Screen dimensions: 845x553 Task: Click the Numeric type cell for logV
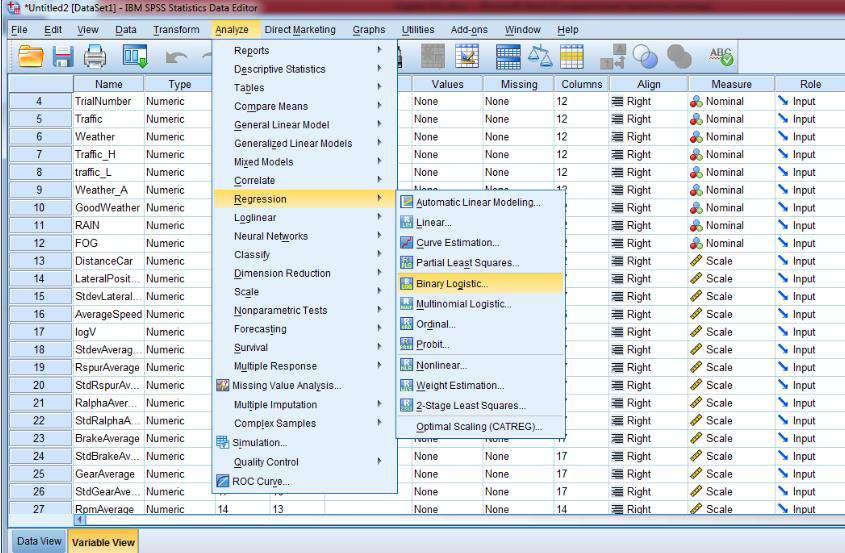pyautogui.click(x=179, y=332)
